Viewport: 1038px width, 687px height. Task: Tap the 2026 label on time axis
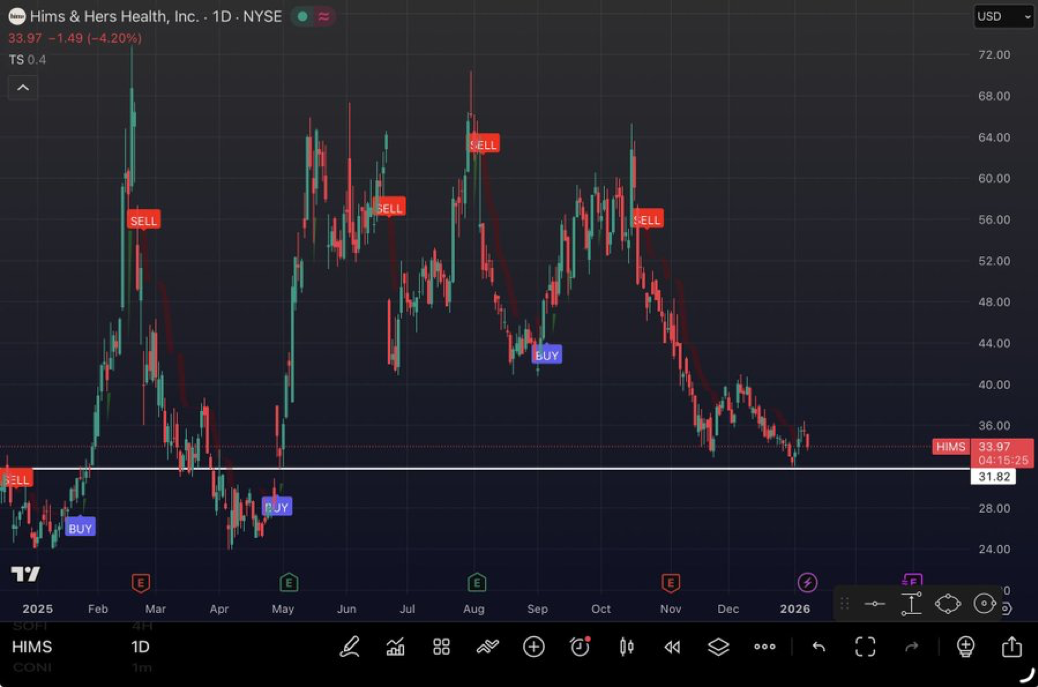(x=794, y=609)
